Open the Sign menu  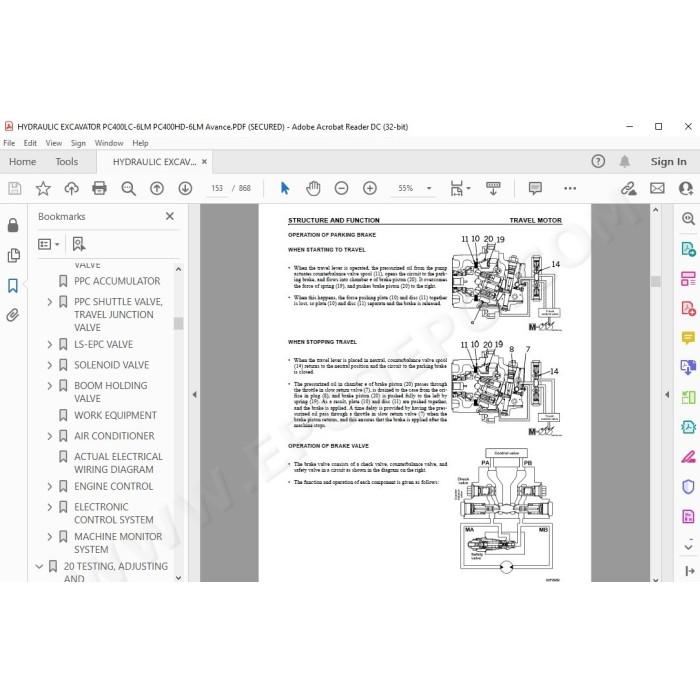pyautogui.click(x=78, y=143)
